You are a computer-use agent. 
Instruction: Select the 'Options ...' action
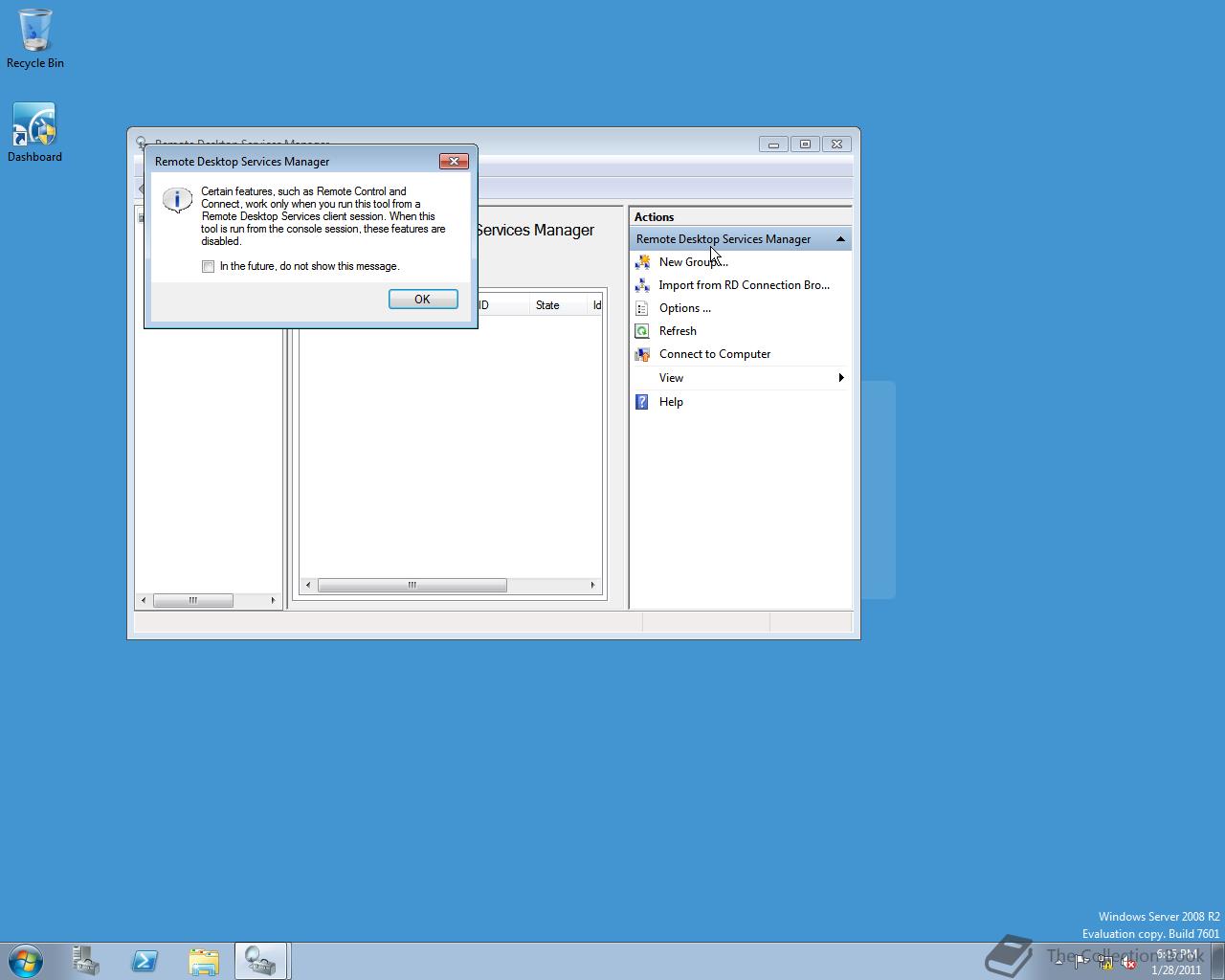pyautogui.click(x=684, y=308)
